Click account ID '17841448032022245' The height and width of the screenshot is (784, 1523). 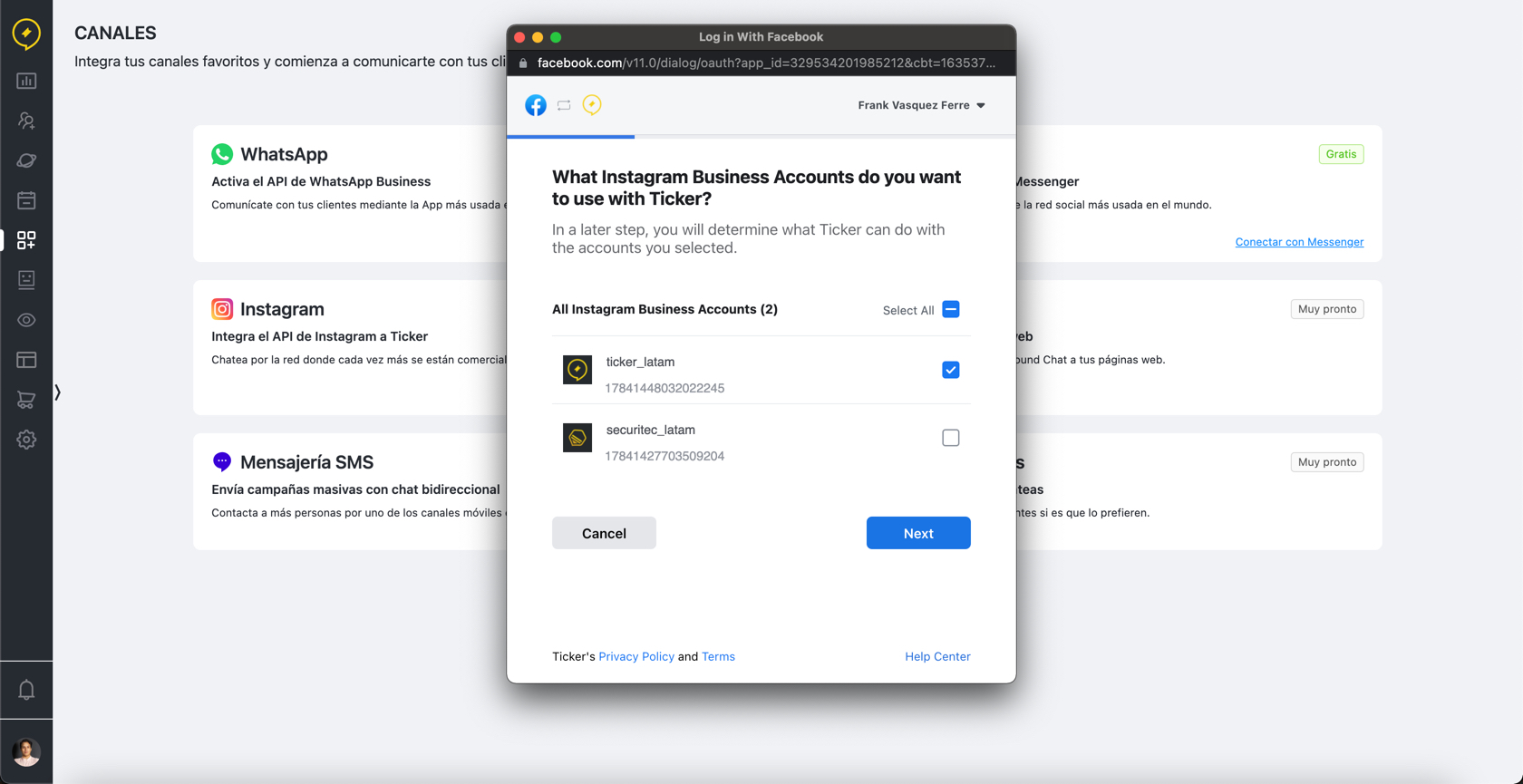[664, 388]
